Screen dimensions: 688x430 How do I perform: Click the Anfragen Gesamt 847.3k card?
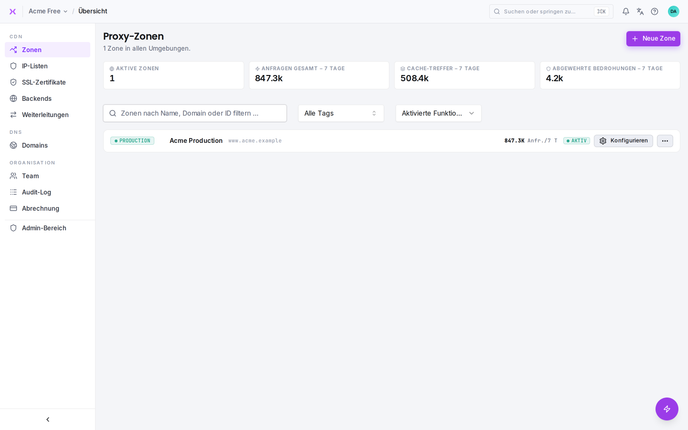click(319, 75)
